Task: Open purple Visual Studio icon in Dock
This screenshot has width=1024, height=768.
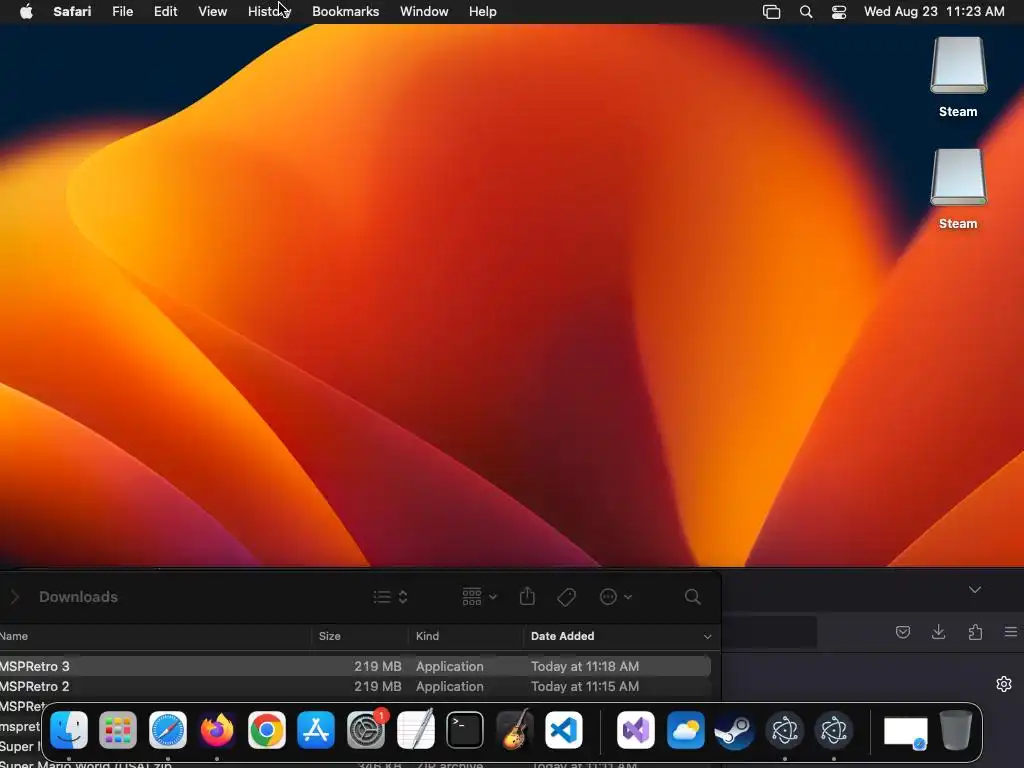Action: (x=636, y=730)
